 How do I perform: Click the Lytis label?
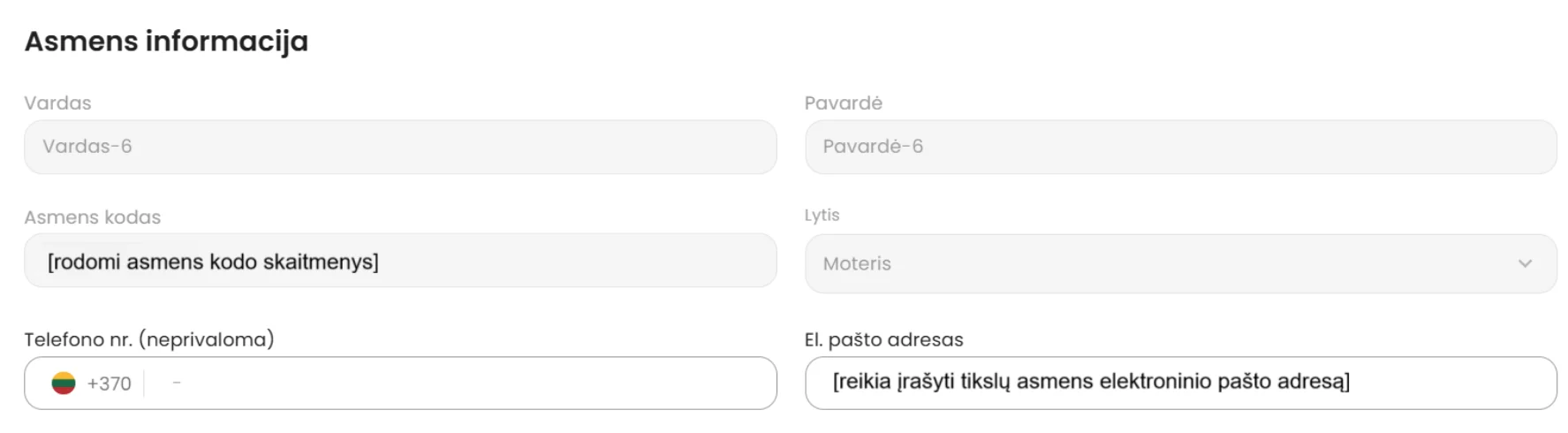[x=822, y=215]
